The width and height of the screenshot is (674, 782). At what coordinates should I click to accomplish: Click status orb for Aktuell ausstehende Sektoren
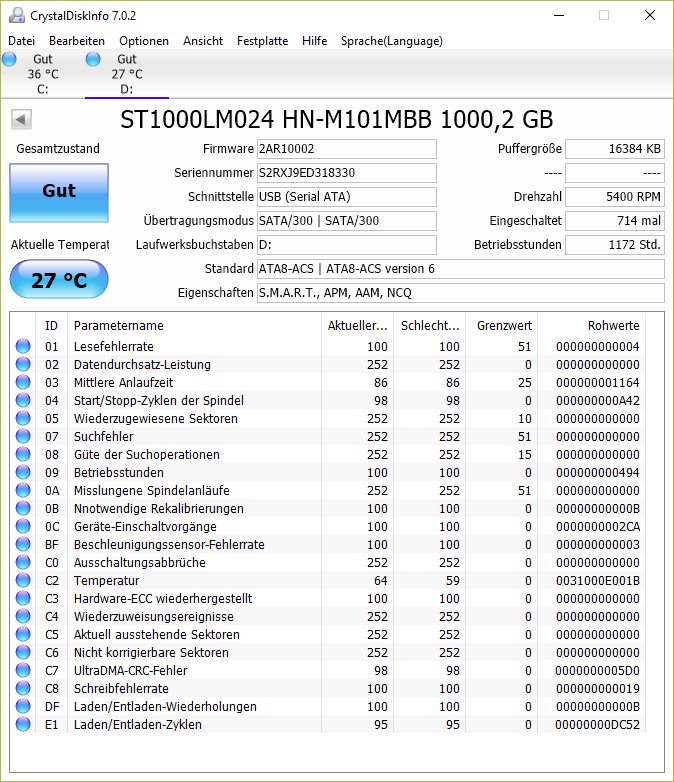(23, 634)
